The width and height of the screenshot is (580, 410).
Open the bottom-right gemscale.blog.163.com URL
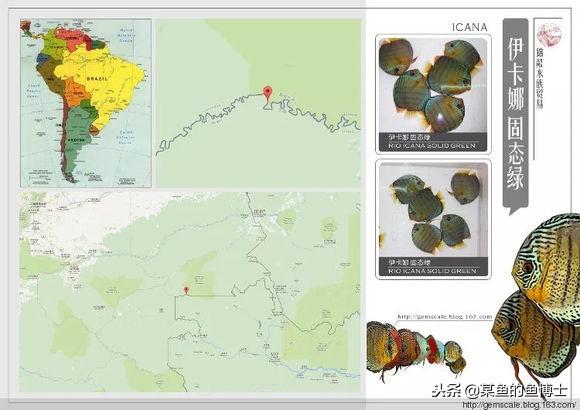click(x=519, y=404)
